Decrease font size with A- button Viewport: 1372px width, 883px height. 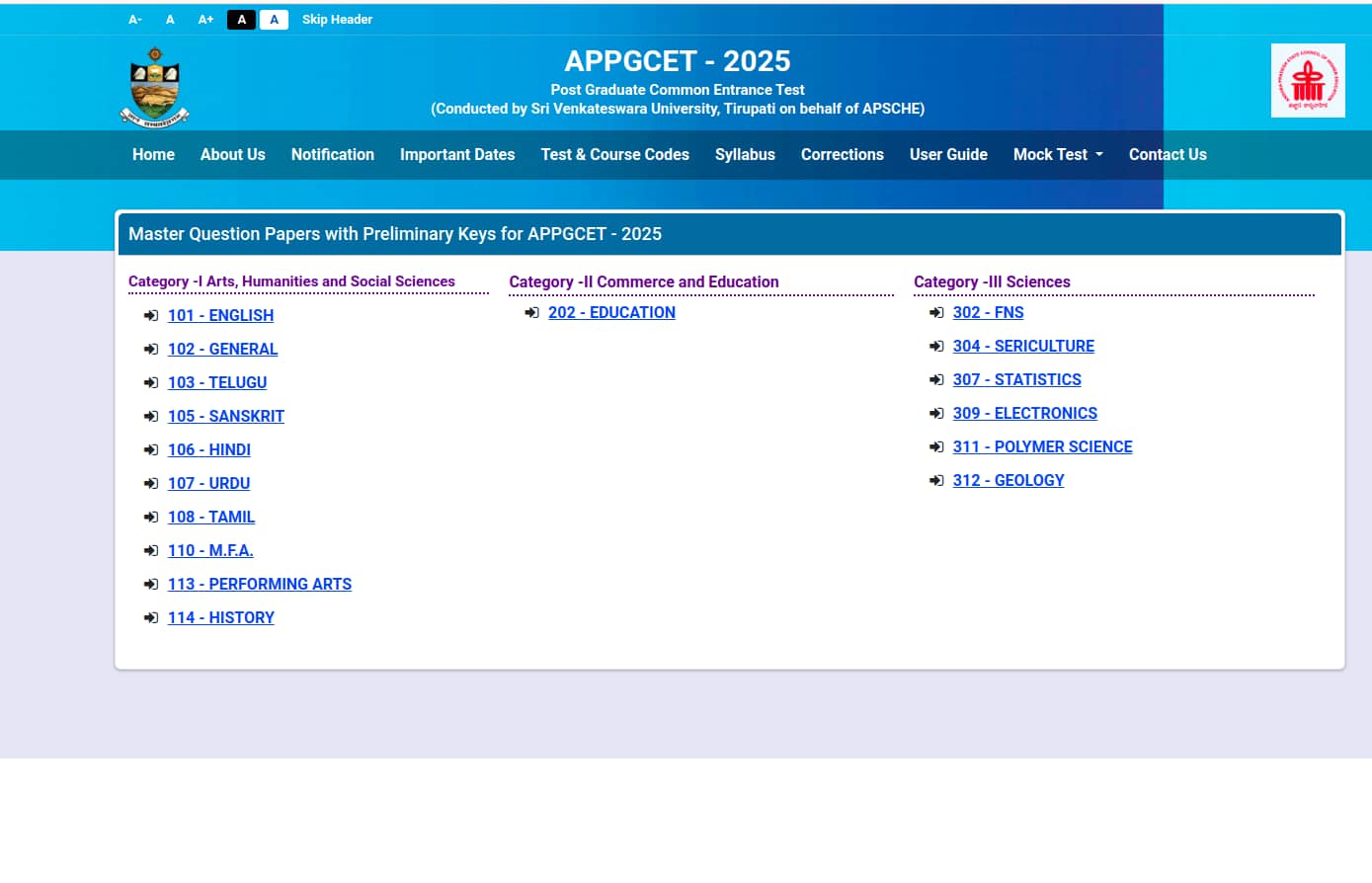click(x=135, y=20)
